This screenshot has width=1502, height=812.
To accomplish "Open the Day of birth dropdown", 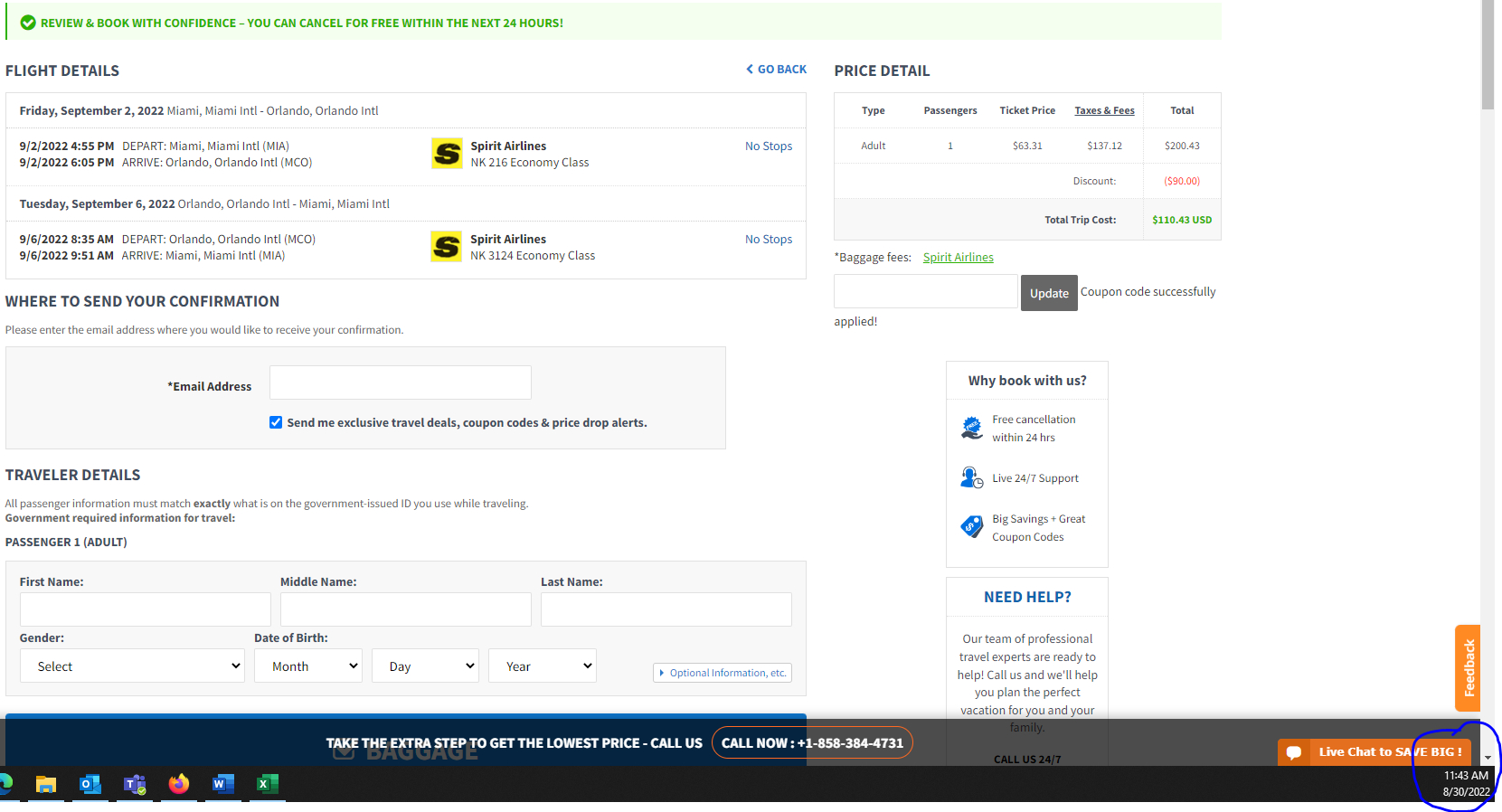I will point(425,666).
